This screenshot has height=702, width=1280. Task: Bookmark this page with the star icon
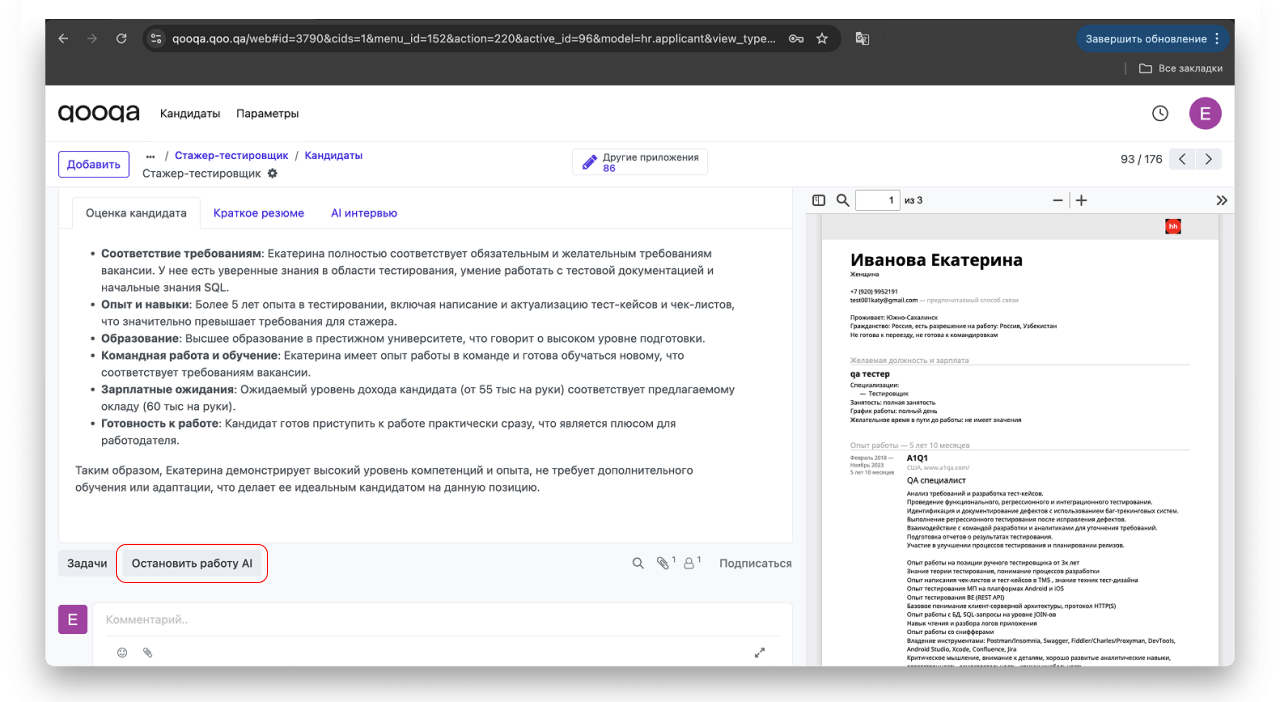pos(822,39)
